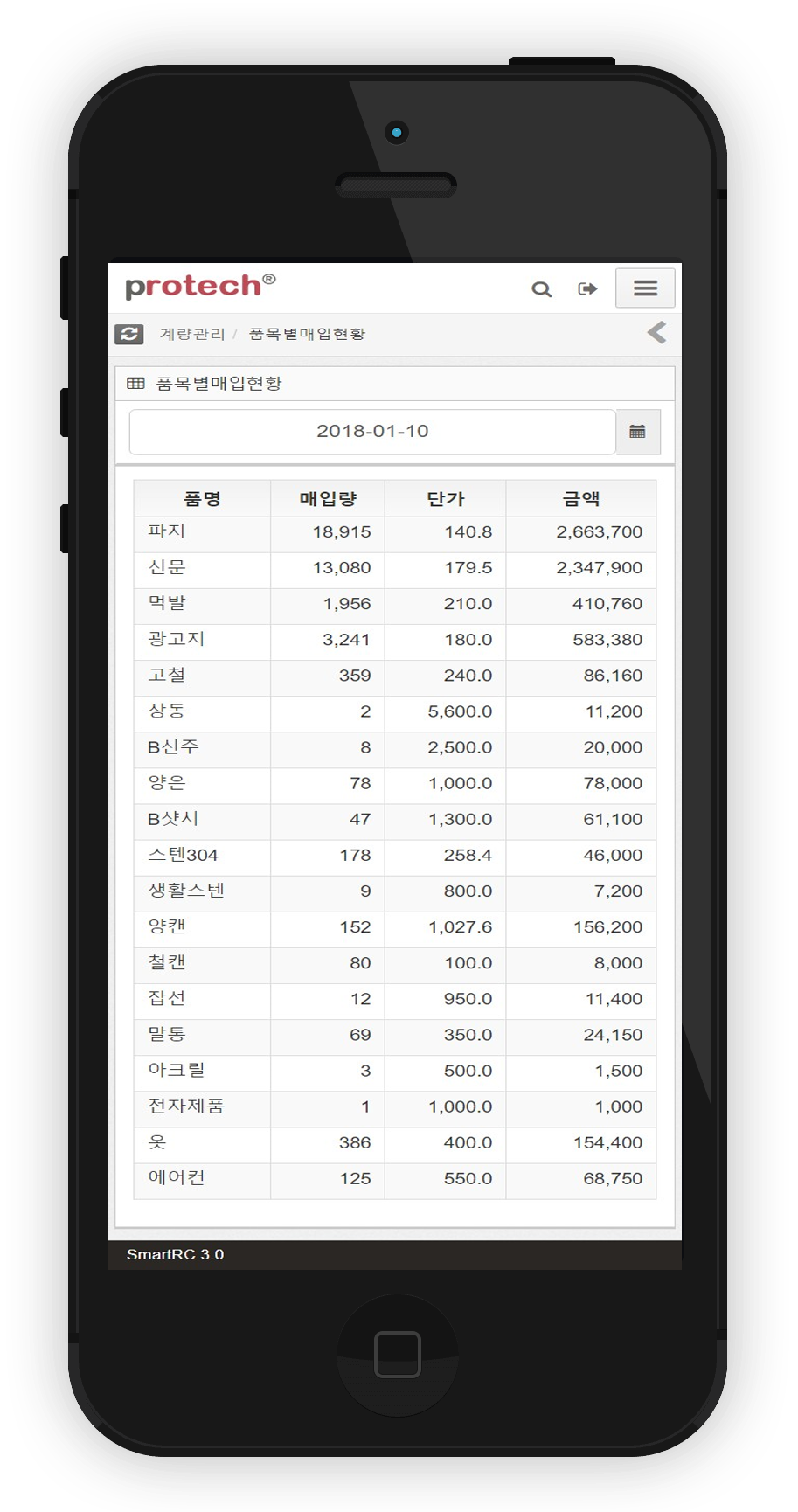Screen dimensions: 798x1512
Task: Select the B샷시 row name
Action: (x=173, y=819)
